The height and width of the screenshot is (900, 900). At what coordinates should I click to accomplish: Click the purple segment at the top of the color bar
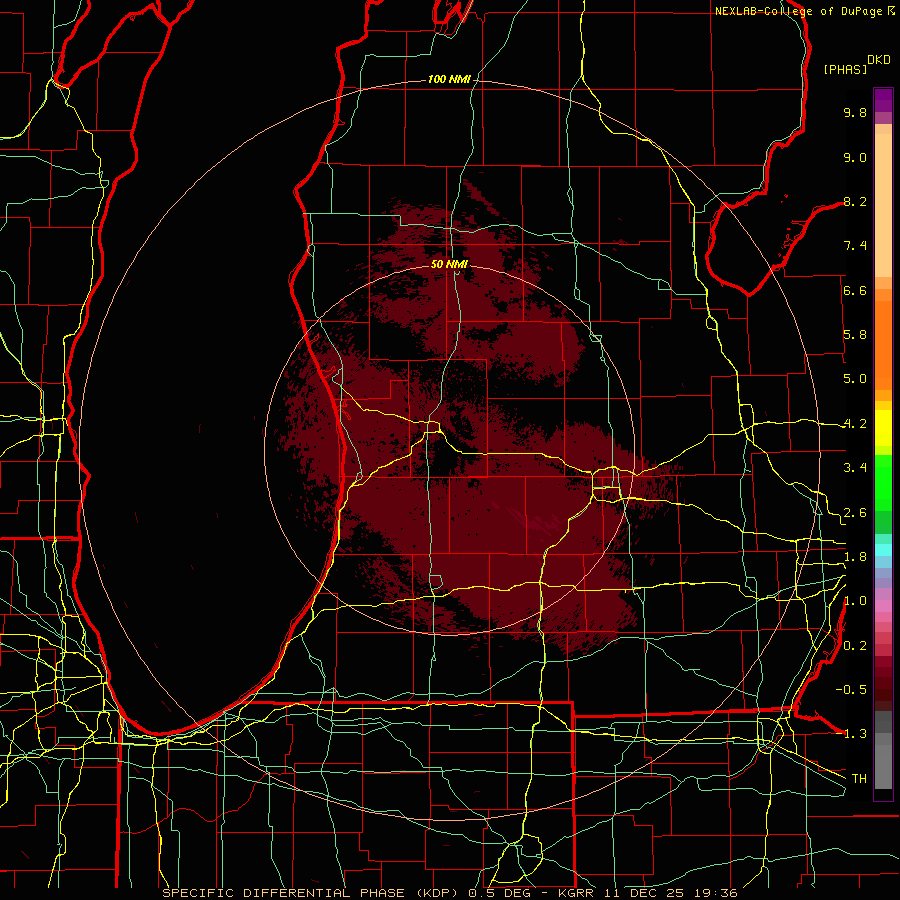[883, 100]
